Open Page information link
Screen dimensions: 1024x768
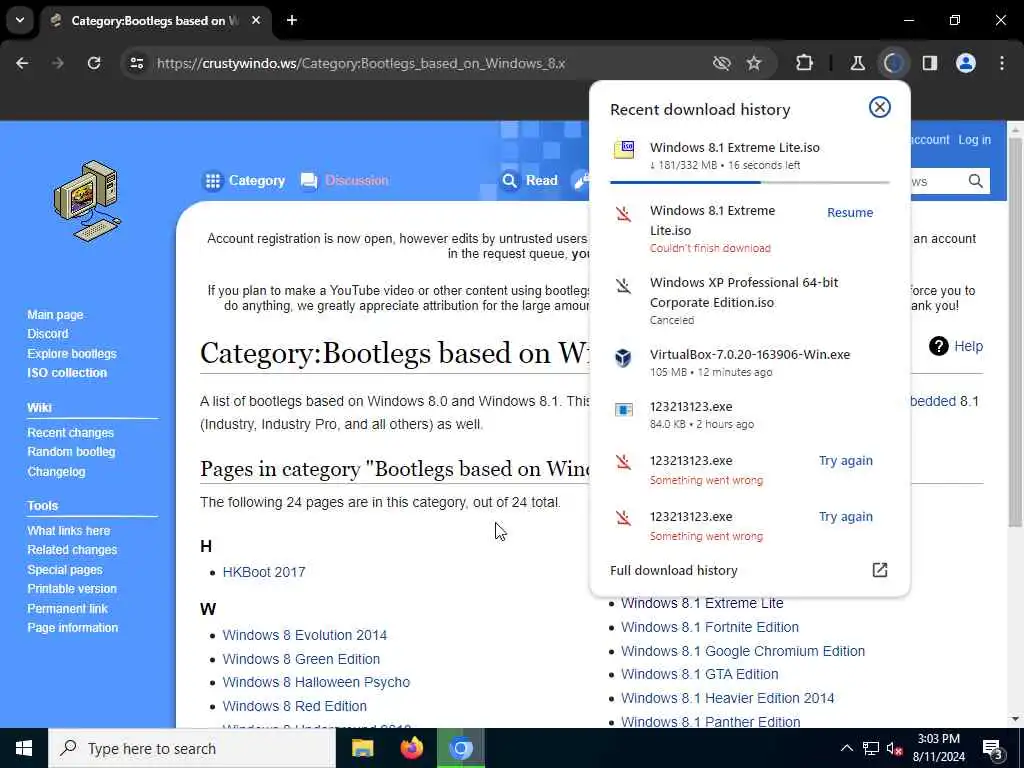coord(72,628)
